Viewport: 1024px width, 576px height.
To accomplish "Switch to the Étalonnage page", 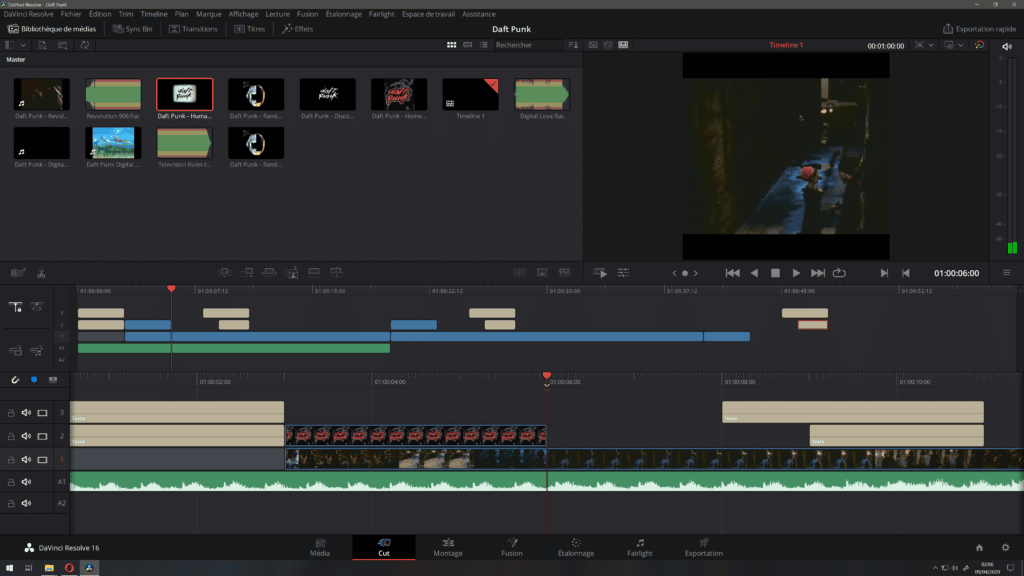I will pyautogui.click(x=576, y=547).
